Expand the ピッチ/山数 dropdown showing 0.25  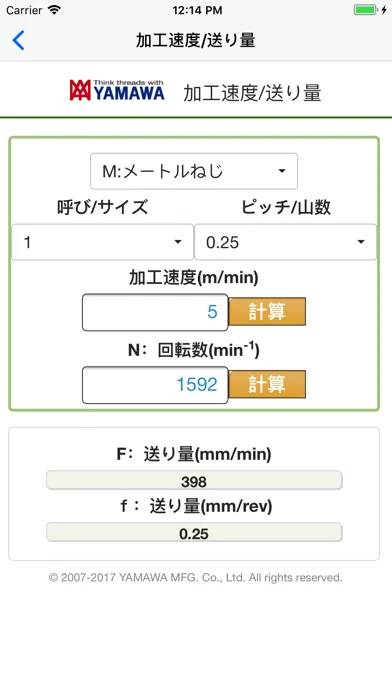(285, 242)
